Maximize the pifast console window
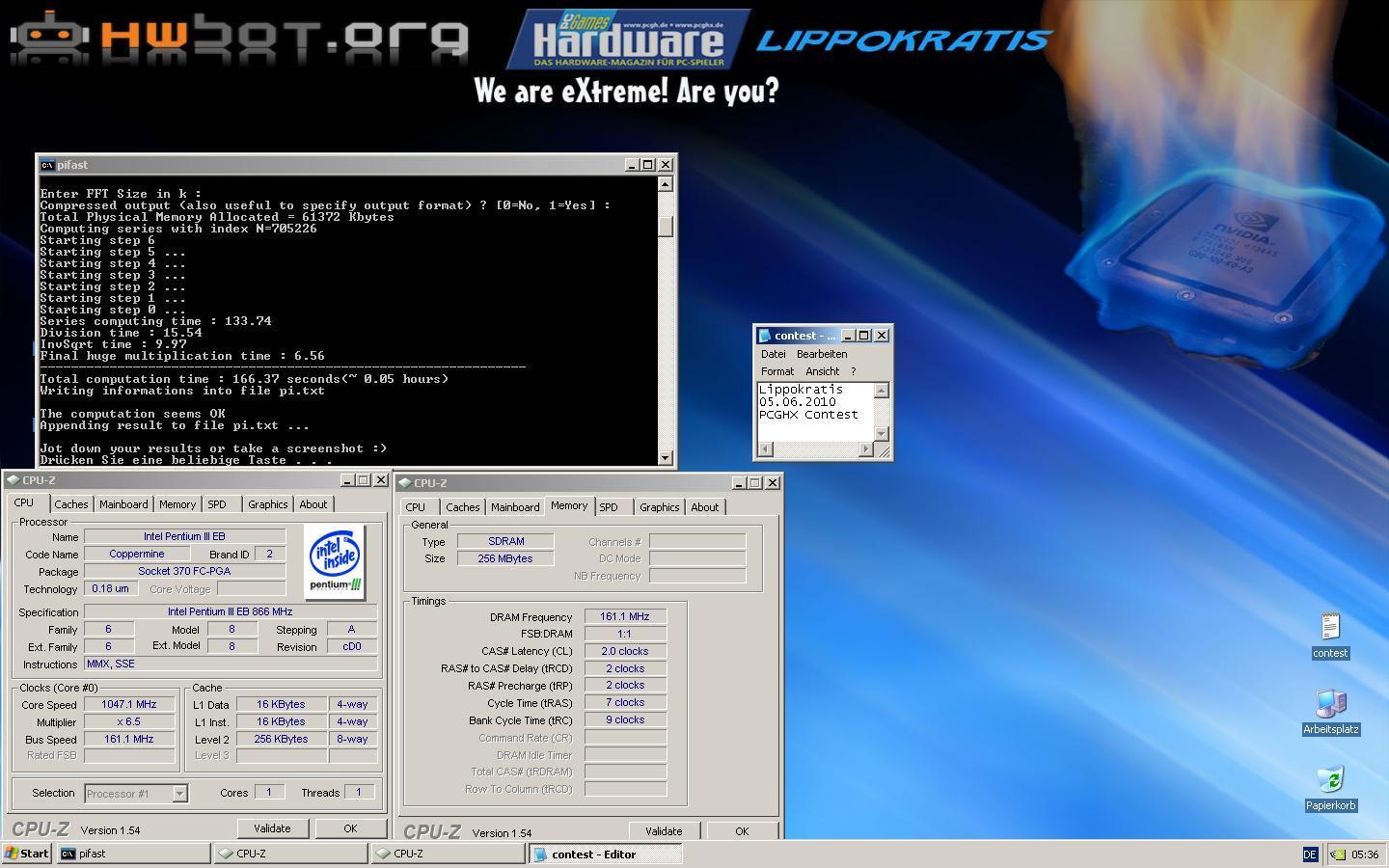Viewport: 1389px width, 868px height. coord(648,165)
